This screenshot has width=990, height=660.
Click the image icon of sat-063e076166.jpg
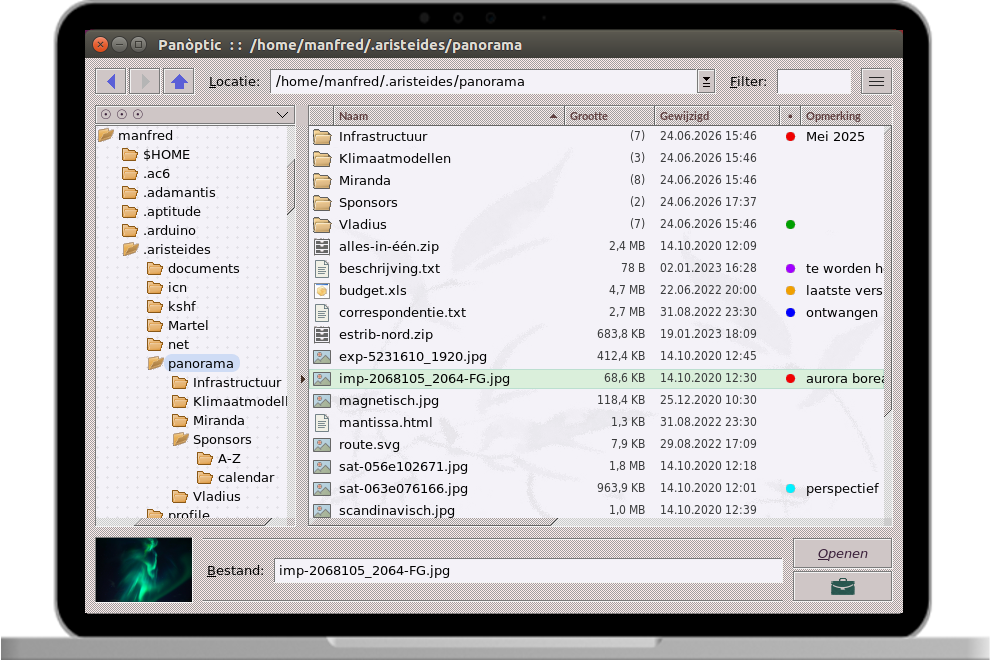pos(322,488)
